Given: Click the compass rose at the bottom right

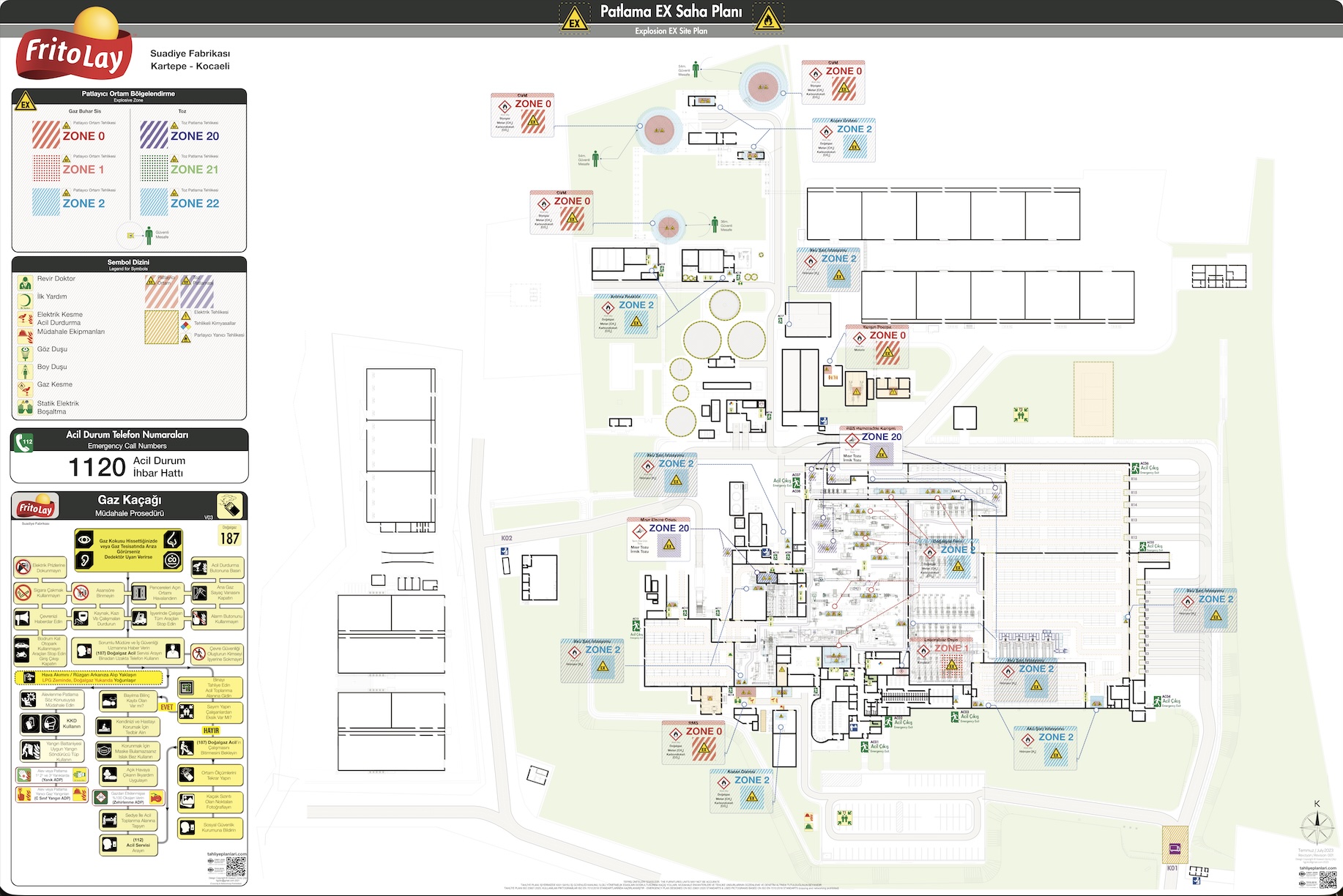Looking at the screenshot, I should pyautogui.click(x=1317, y=828).
